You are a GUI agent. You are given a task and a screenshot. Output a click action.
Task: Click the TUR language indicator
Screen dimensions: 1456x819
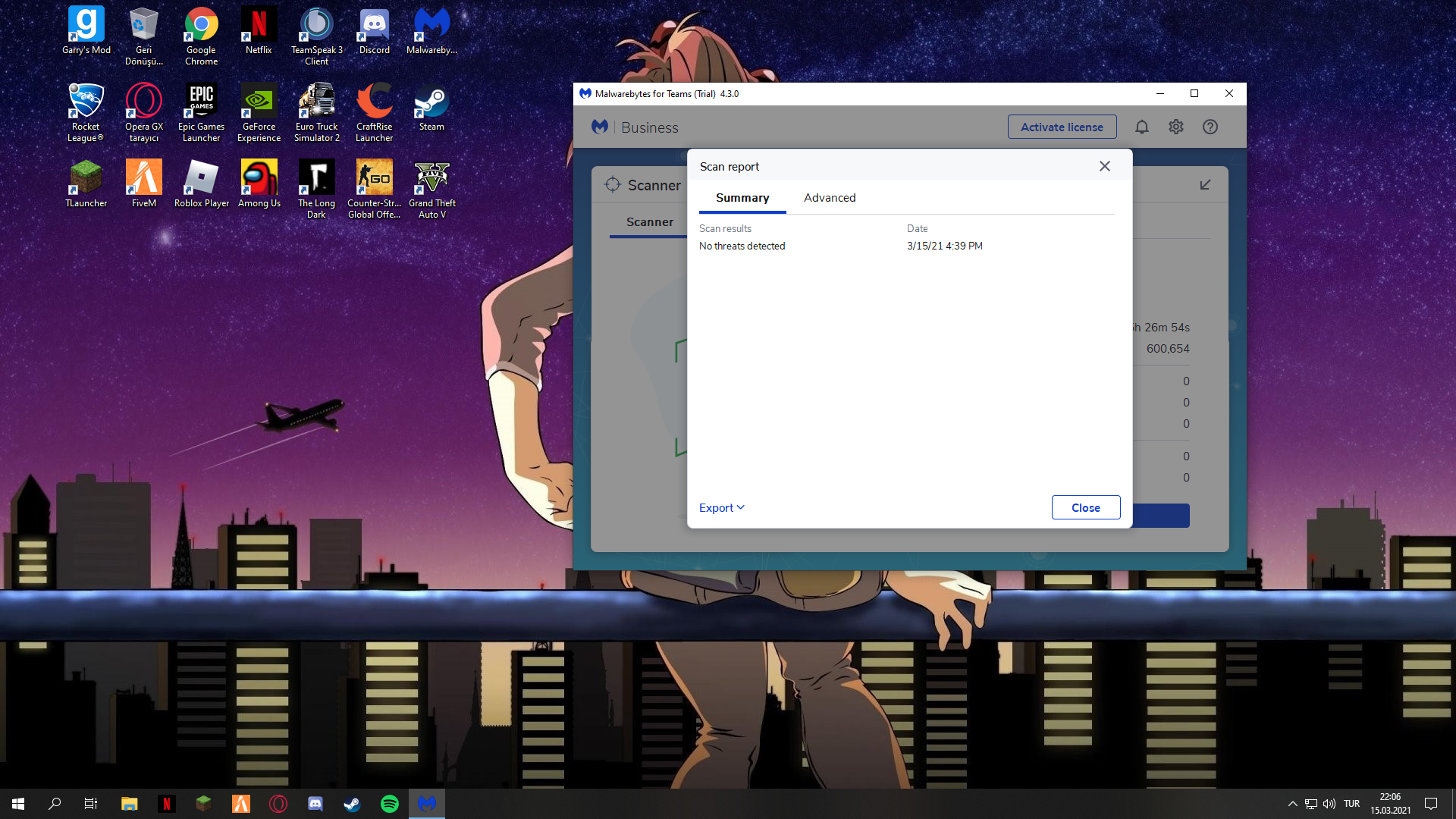coord(1351,804)
